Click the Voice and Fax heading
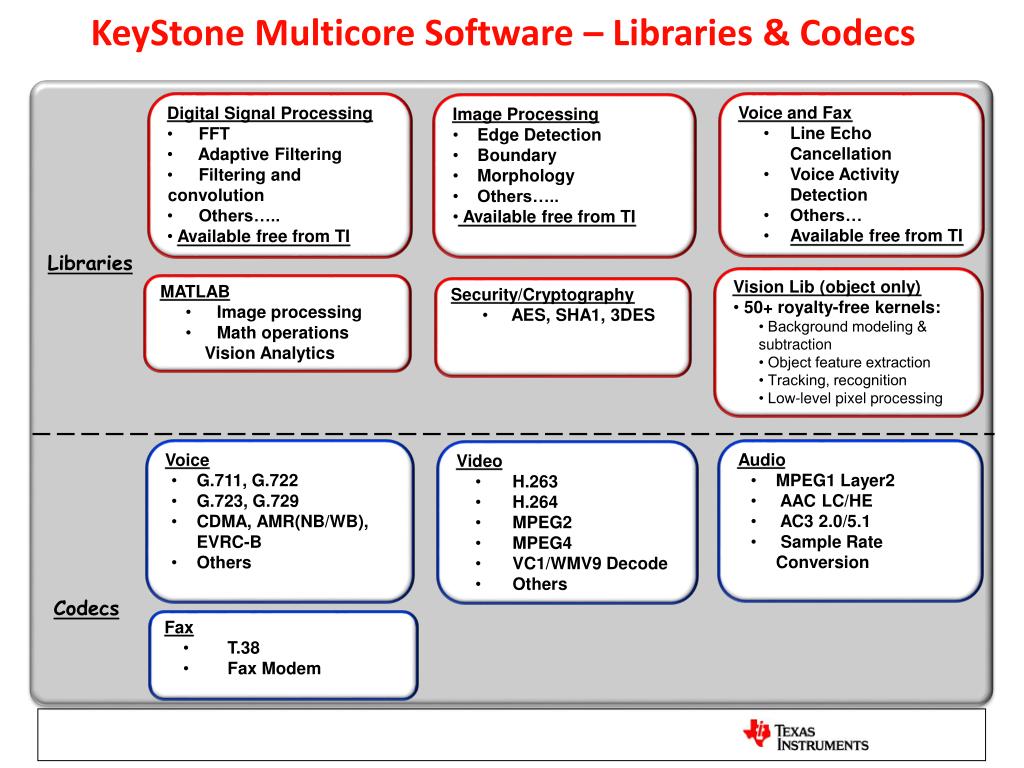1024x768 pixels. [x=795, y=113]
